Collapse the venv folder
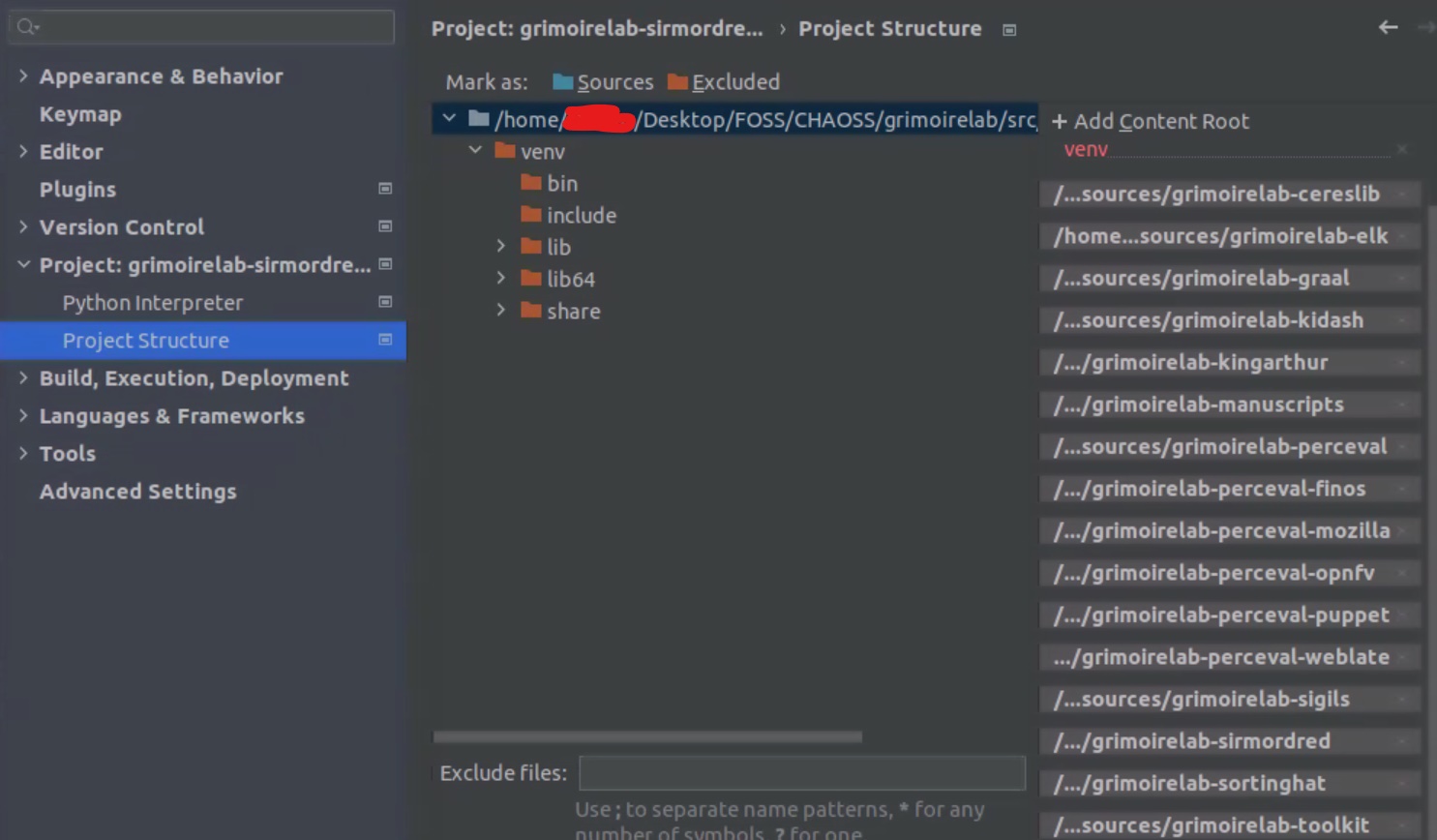The image size is (1437, 840). [475, 150]
